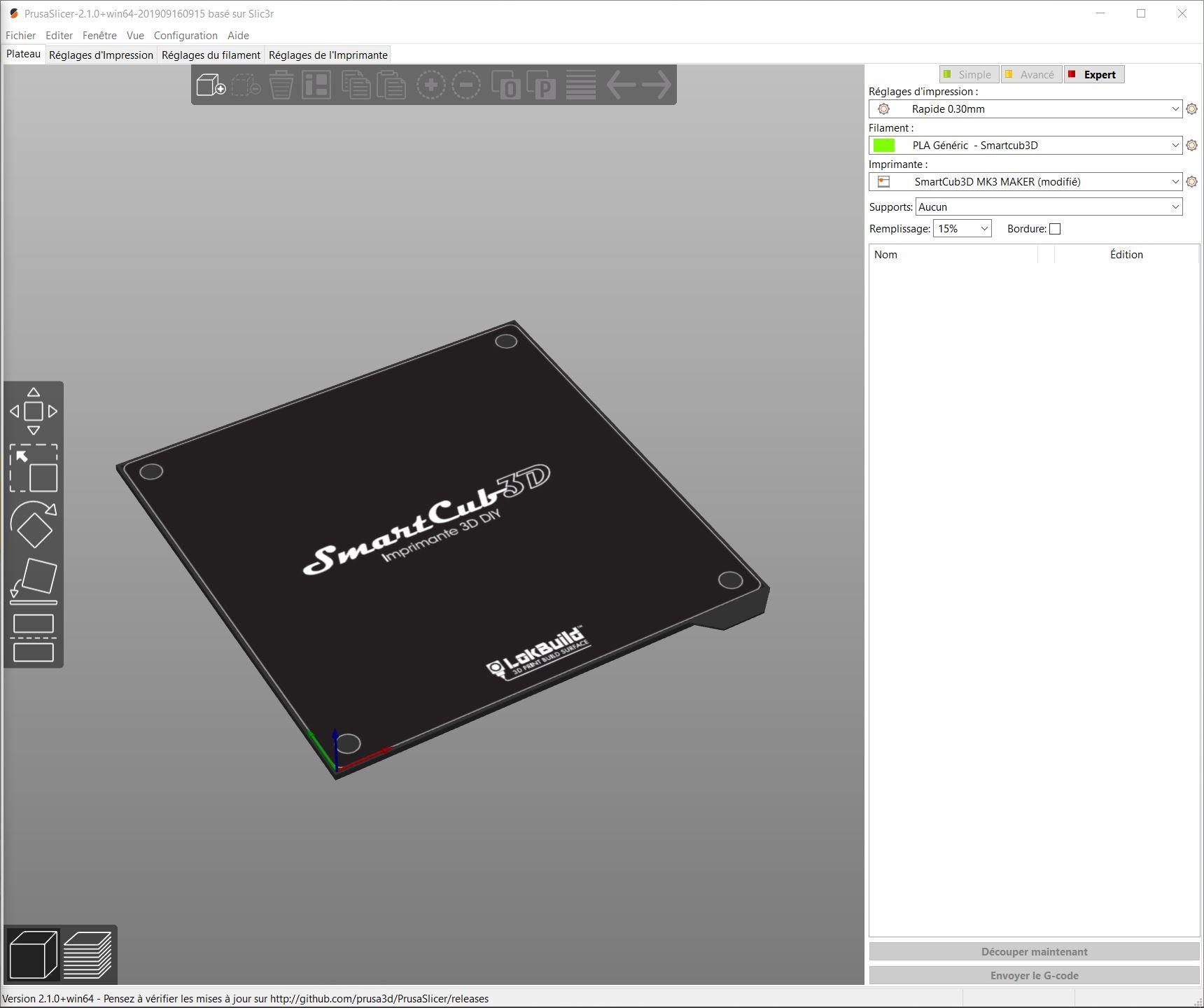This screenshot has height=1008, width=1204.
Task: Click the green filament color swatch
Action: (x=884, y=146)
